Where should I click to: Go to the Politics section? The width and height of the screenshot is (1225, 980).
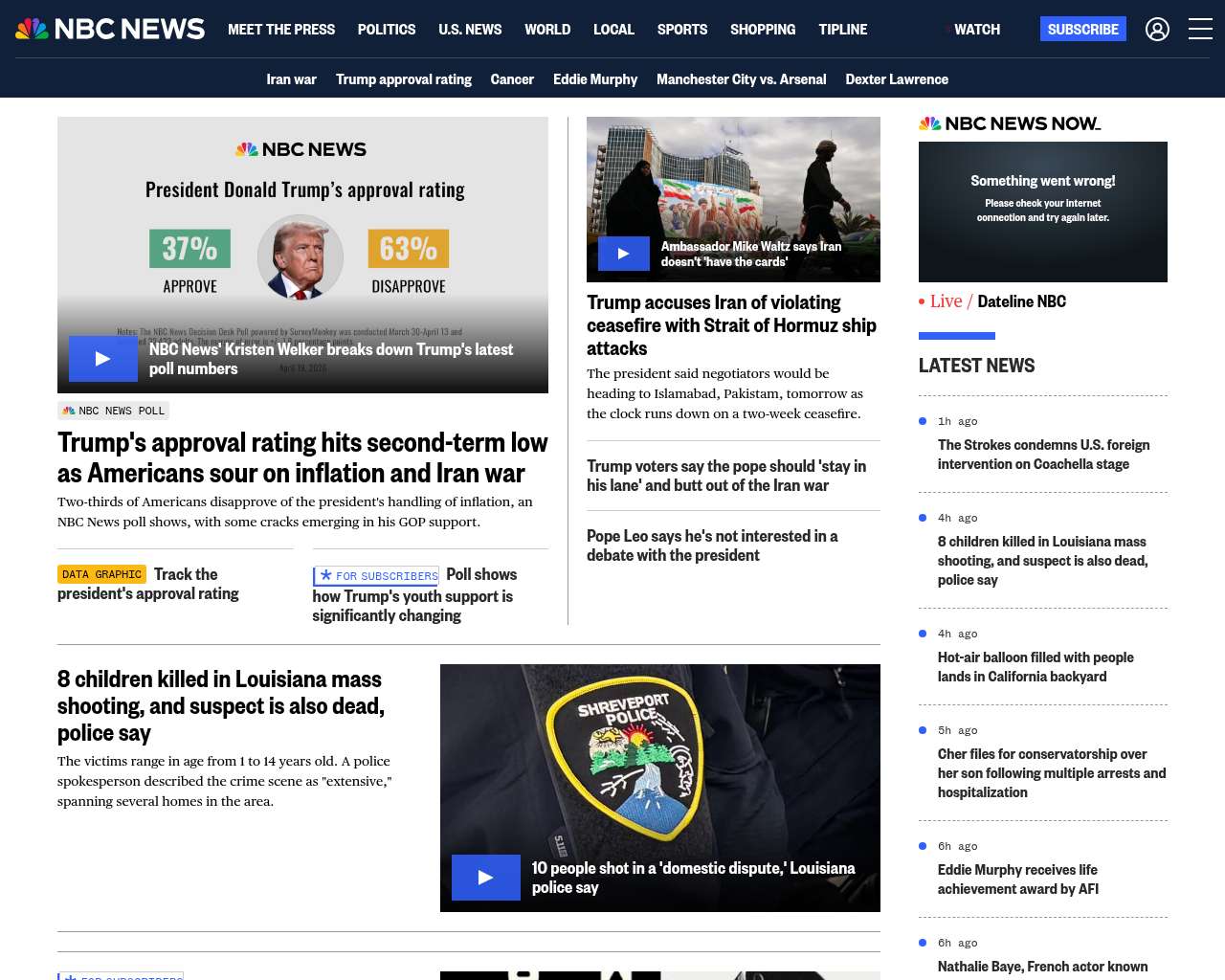click(x=387, y=30)
